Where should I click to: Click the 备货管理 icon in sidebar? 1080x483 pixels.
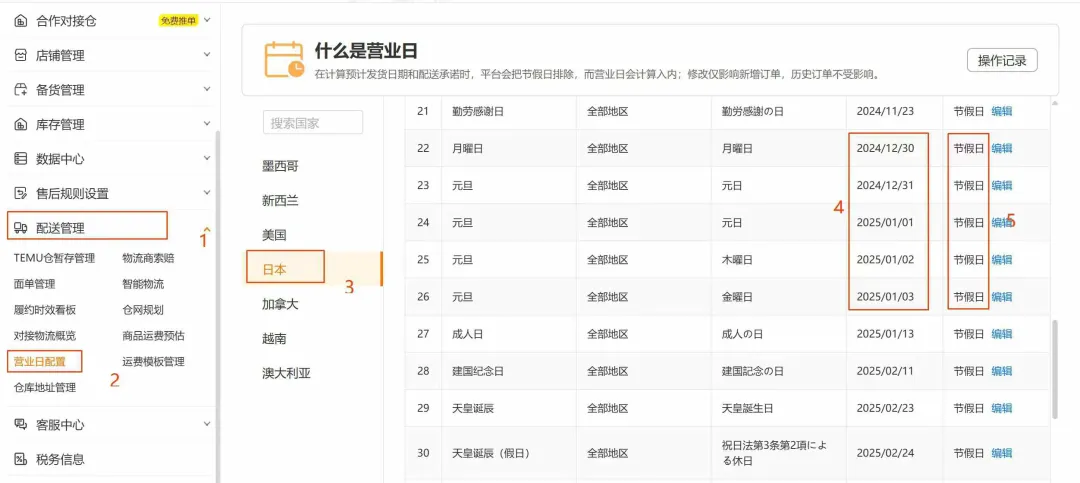click(x=21, y=90)
